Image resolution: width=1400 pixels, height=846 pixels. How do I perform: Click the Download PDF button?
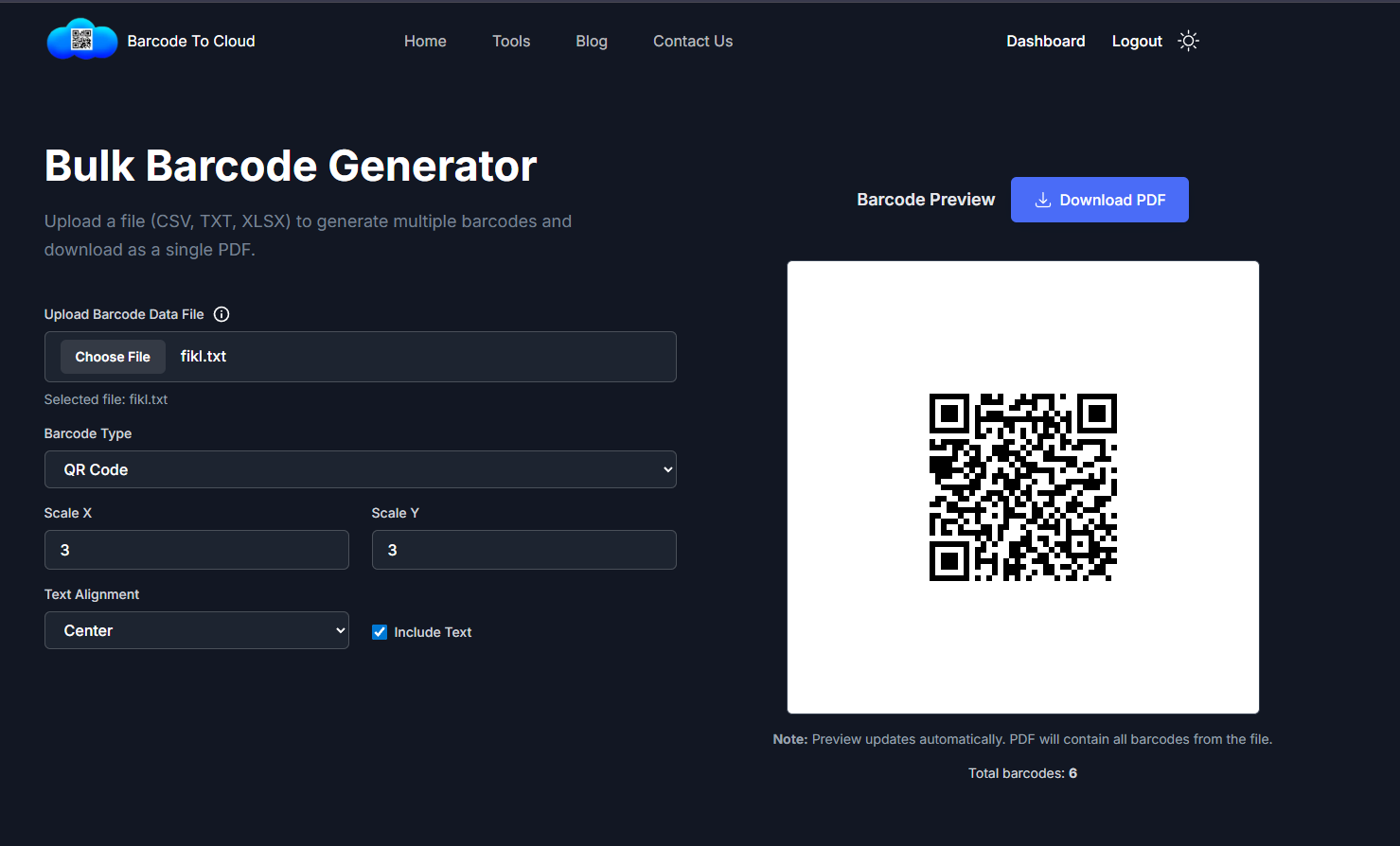click(1099, 200)
